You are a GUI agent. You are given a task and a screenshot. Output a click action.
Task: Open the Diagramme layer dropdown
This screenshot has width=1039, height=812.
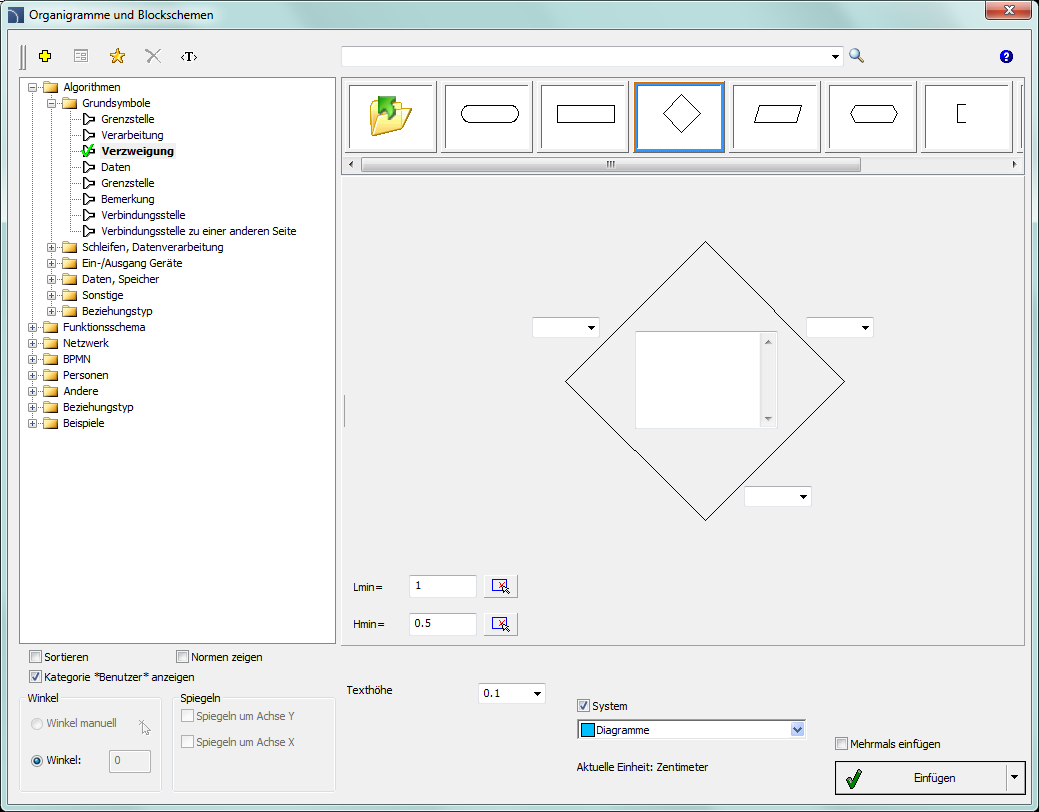pyautogui.click(x=797, y=730)
